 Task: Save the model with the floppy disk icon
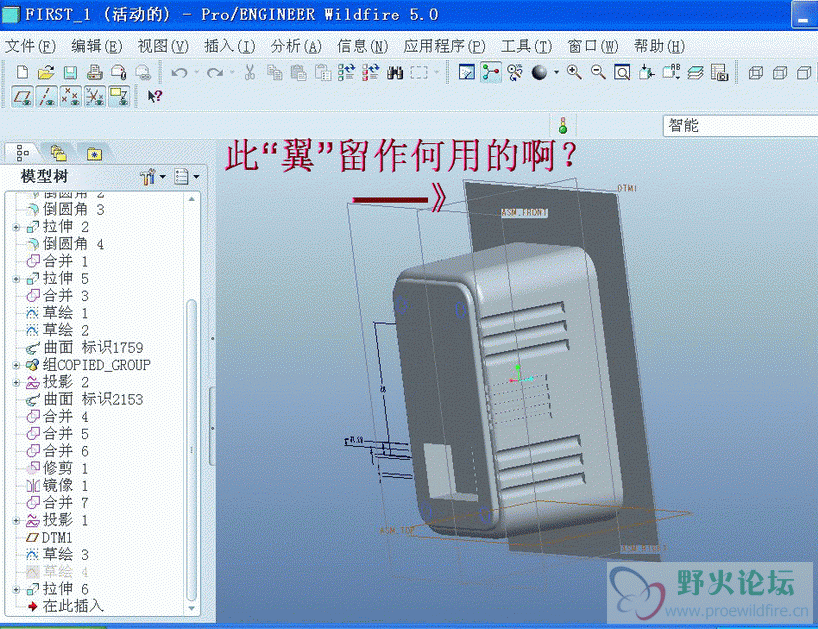tap(70, 72)
